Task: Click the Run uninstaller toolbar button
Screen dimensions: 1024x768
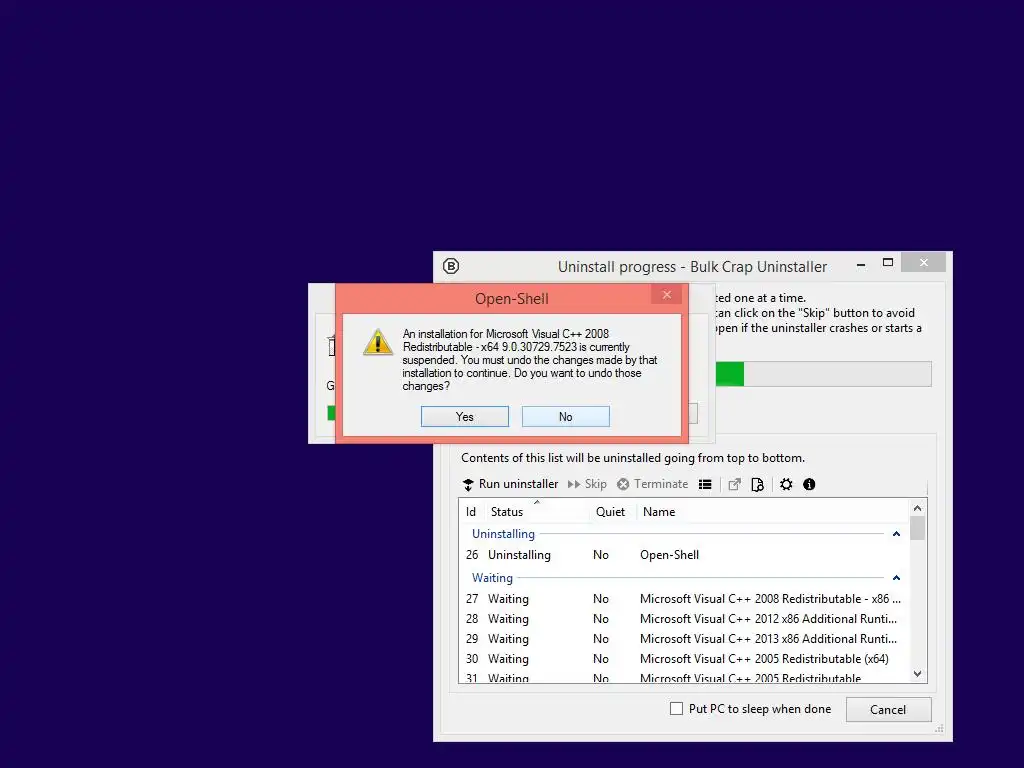Action: (x=511, y=484)
